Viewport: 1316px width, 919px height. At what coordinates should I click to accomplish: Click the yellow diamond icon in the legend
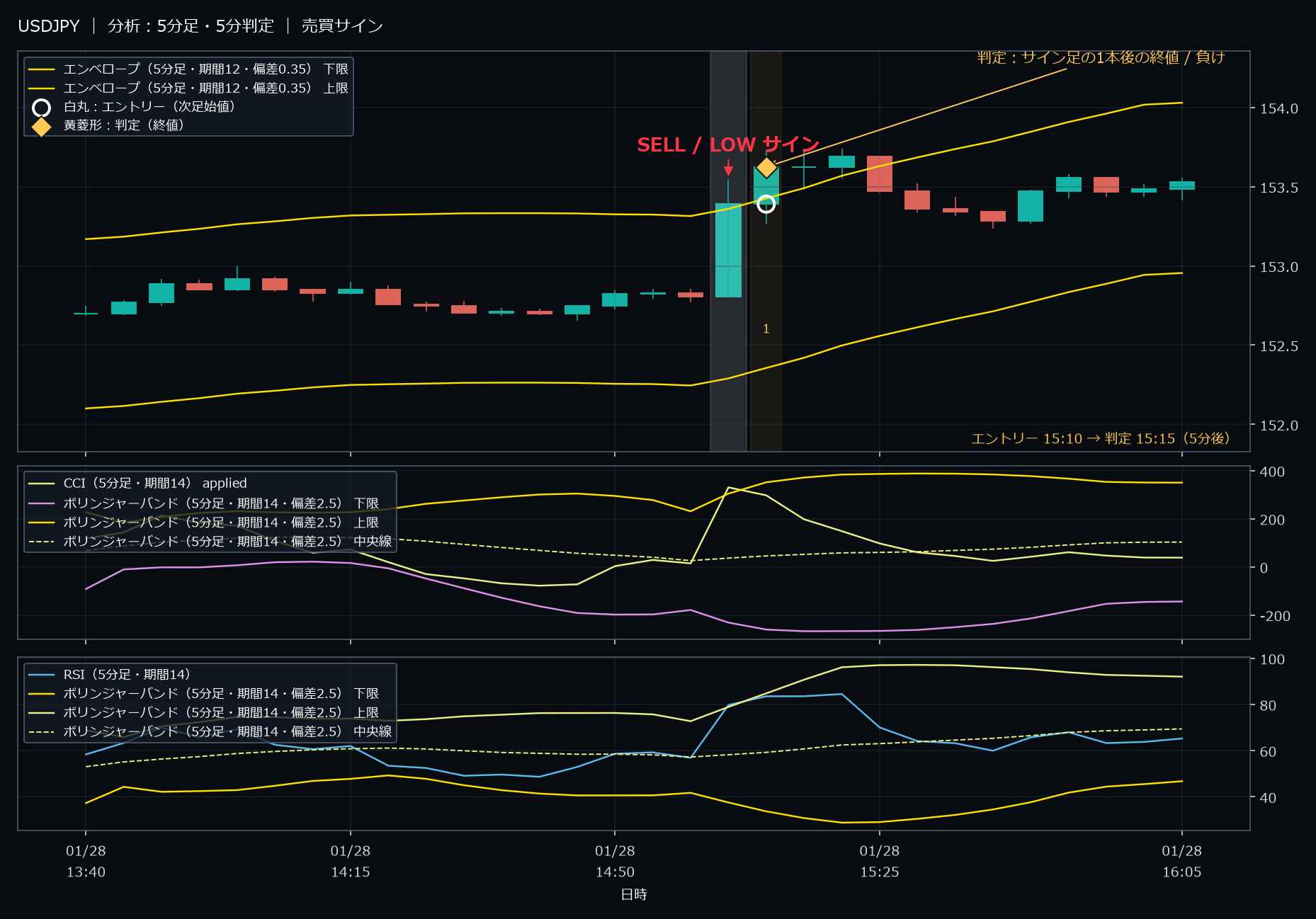42,127
